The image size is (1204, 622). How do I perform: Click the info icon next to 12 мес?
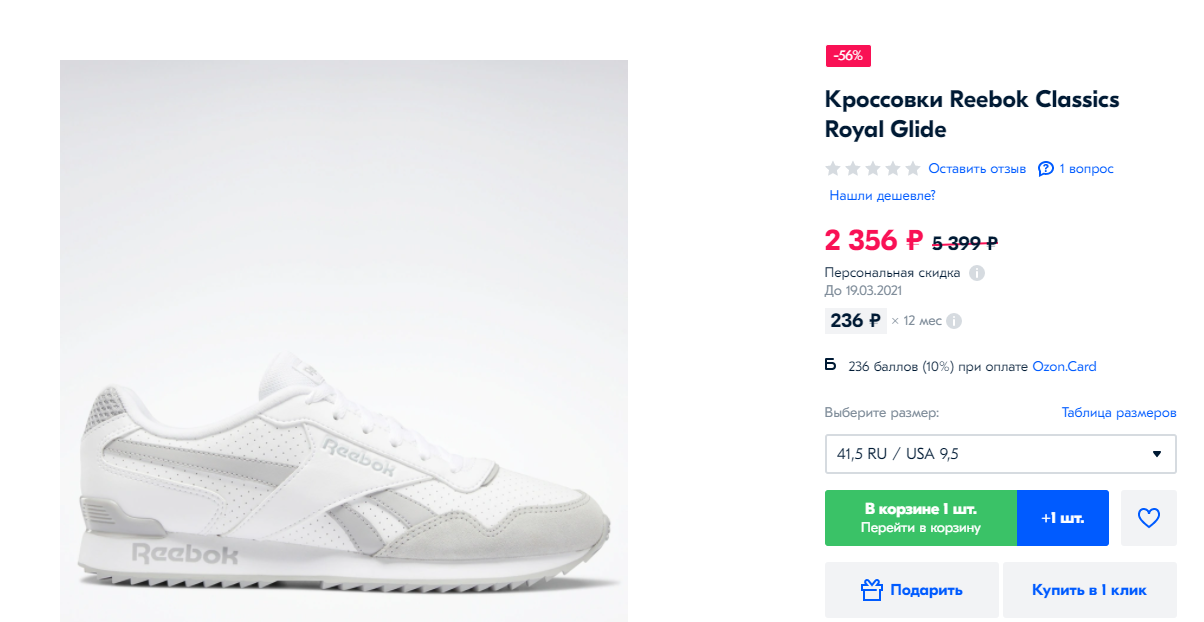(954, 321)
